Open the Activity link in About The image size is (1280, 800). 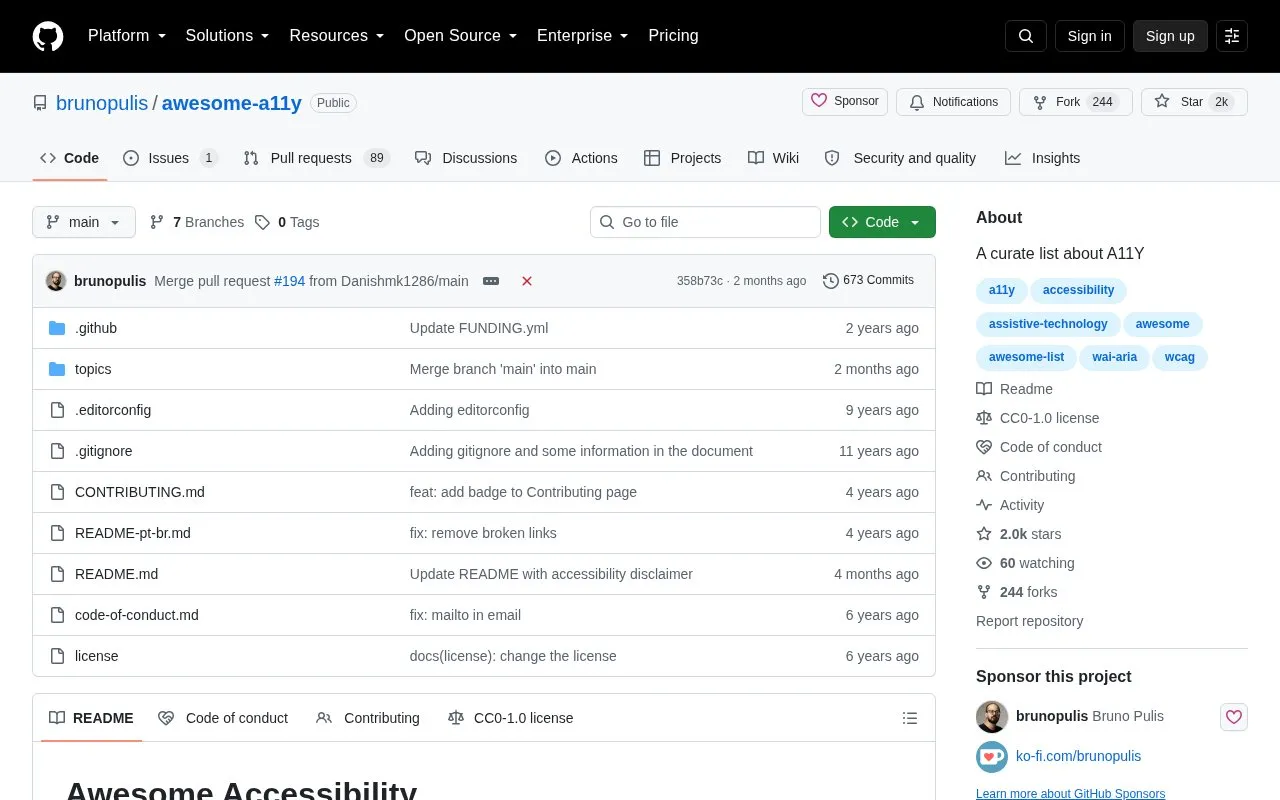[x=1010, y=505]
